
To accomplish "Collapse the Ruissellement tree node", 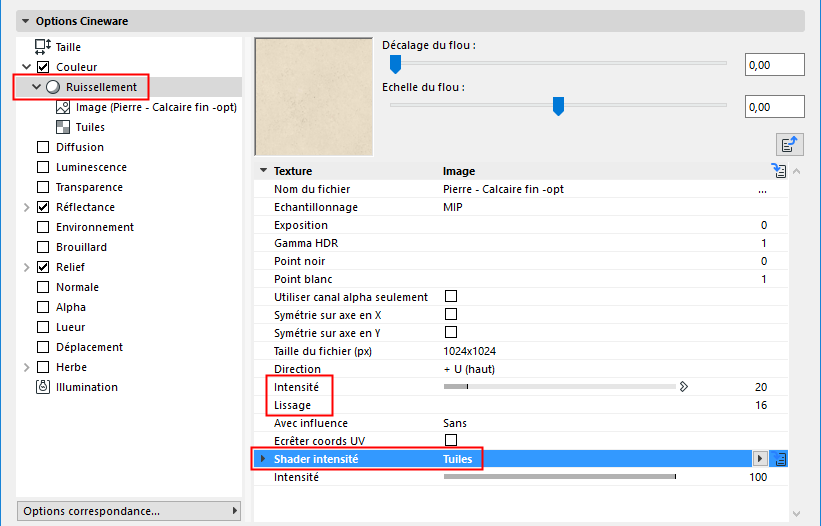I will [36, 87].
